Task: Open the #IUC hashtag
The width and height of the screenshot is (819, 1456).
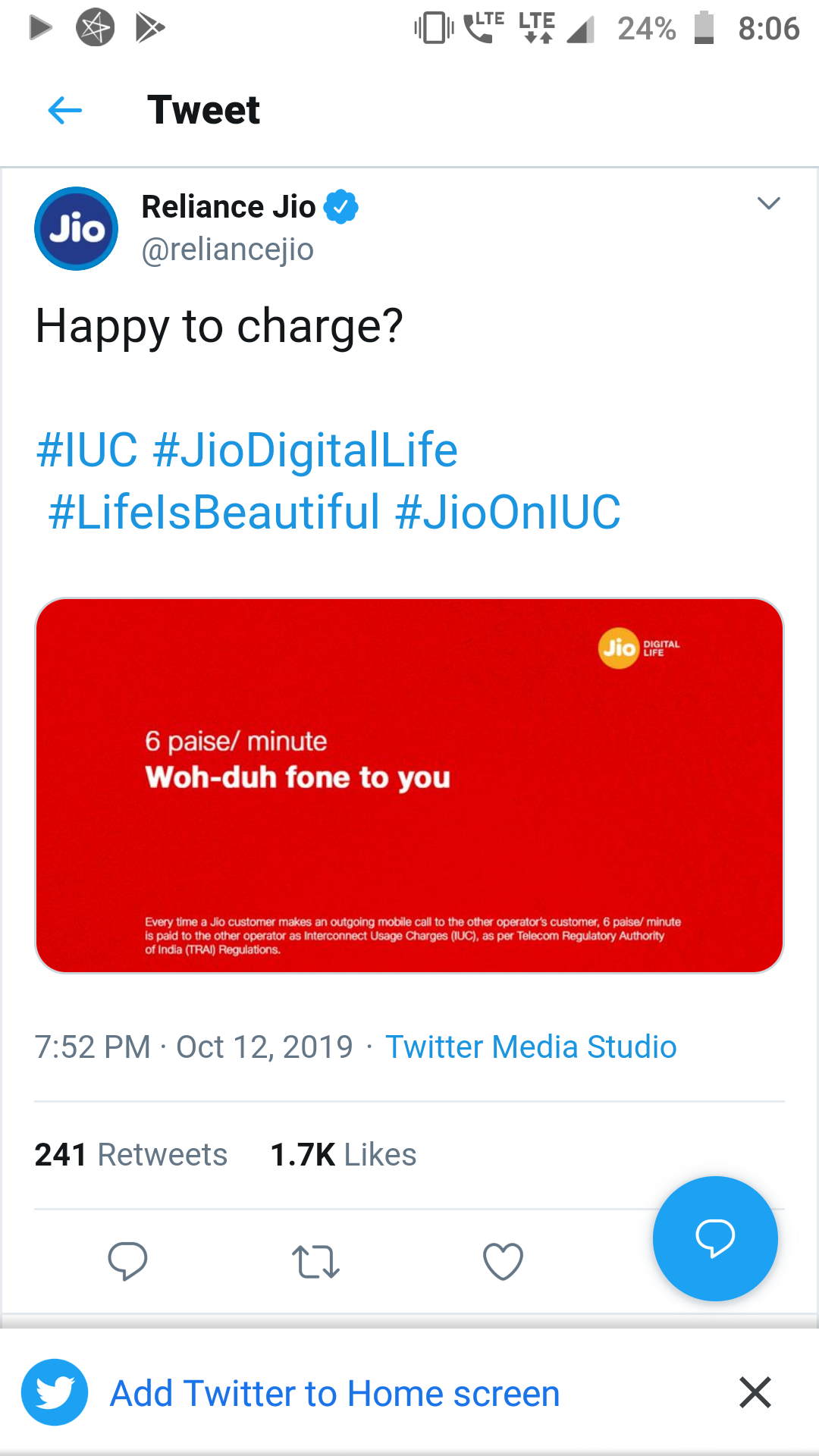Action: coord(87,450)
